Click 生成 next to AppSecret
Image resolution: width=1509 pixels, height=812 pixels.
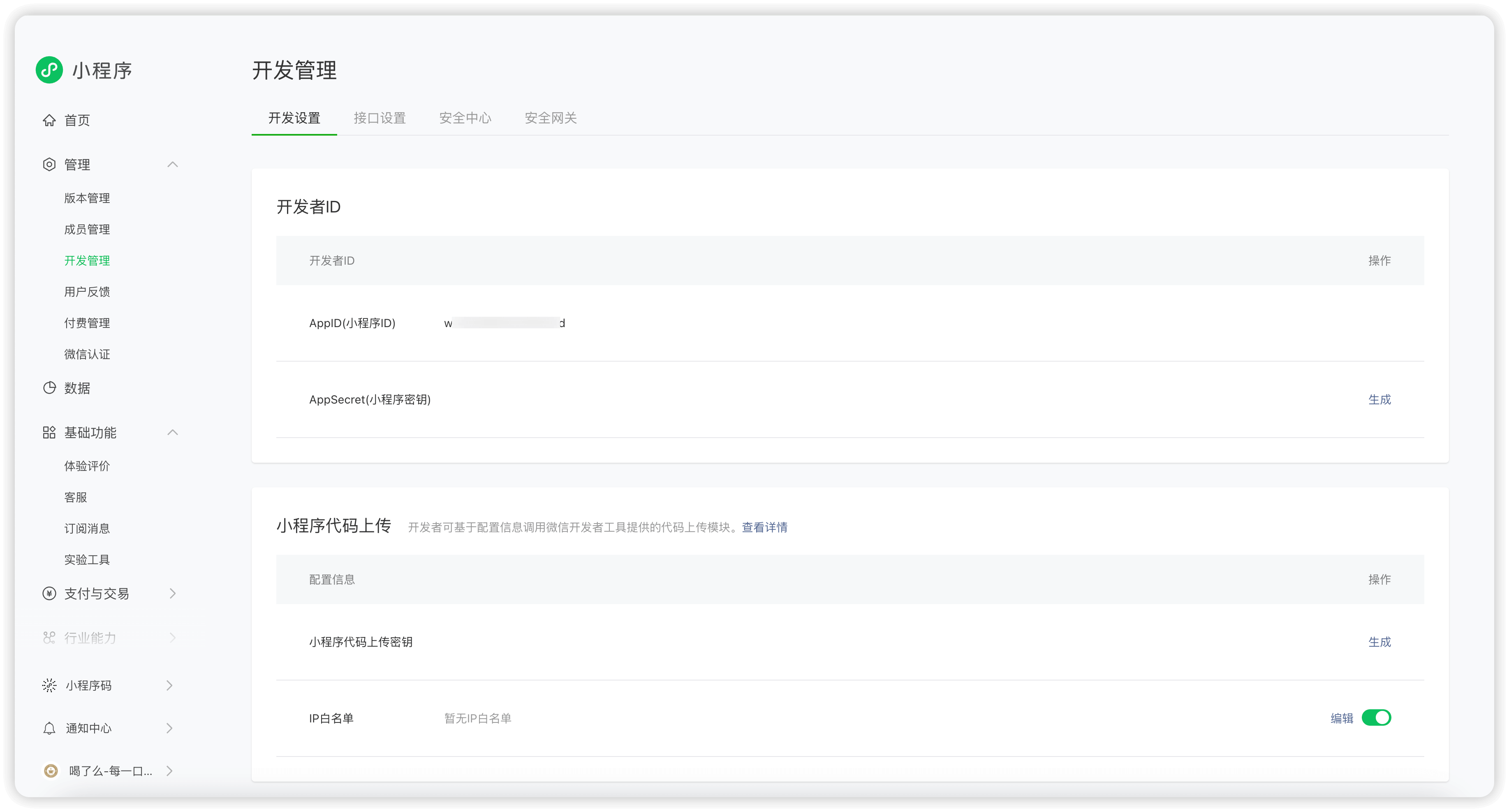coord(1379,399)
